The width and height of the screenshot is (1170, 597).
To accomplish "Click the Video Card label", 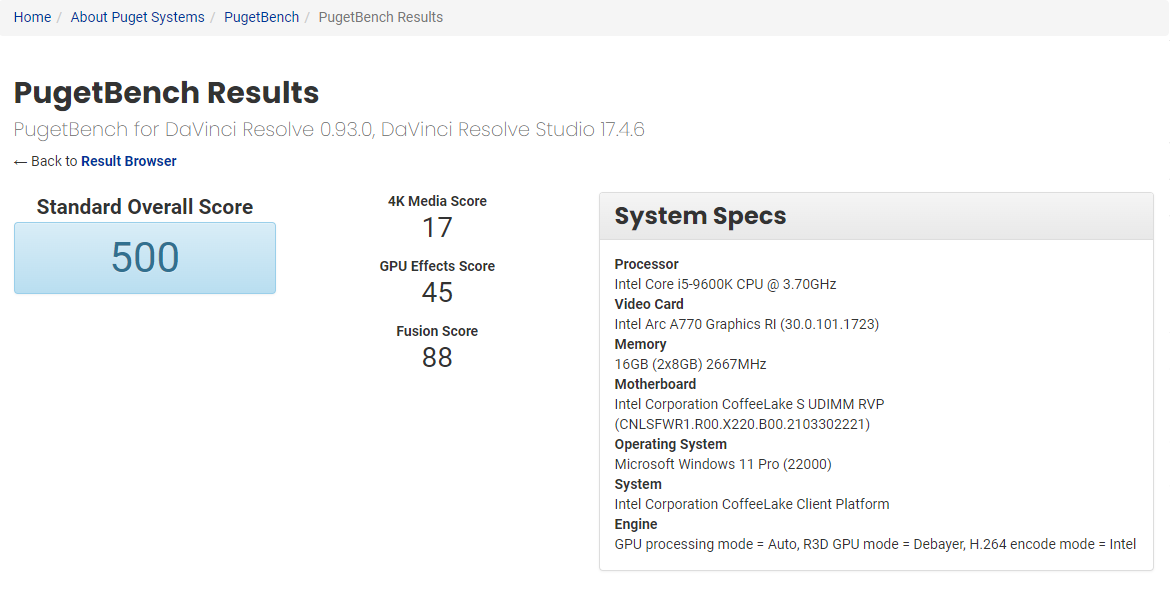I will pos(648,304).
